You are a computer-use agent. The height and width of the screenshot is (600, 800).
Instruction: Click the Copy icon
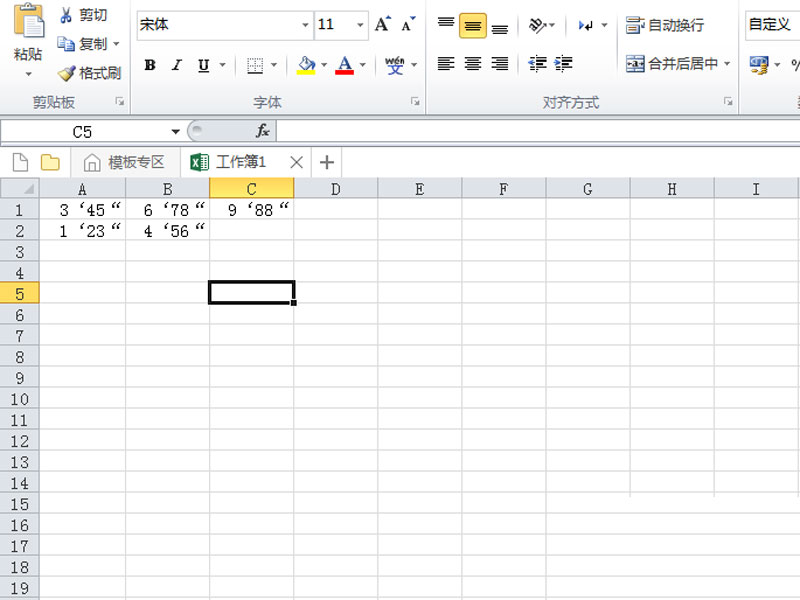66,44
